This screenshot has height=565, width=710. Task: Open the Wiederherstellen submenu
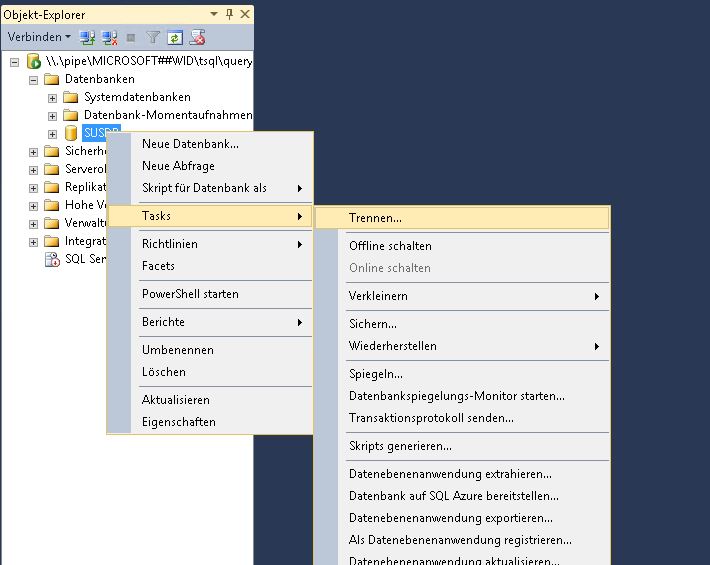462,346
